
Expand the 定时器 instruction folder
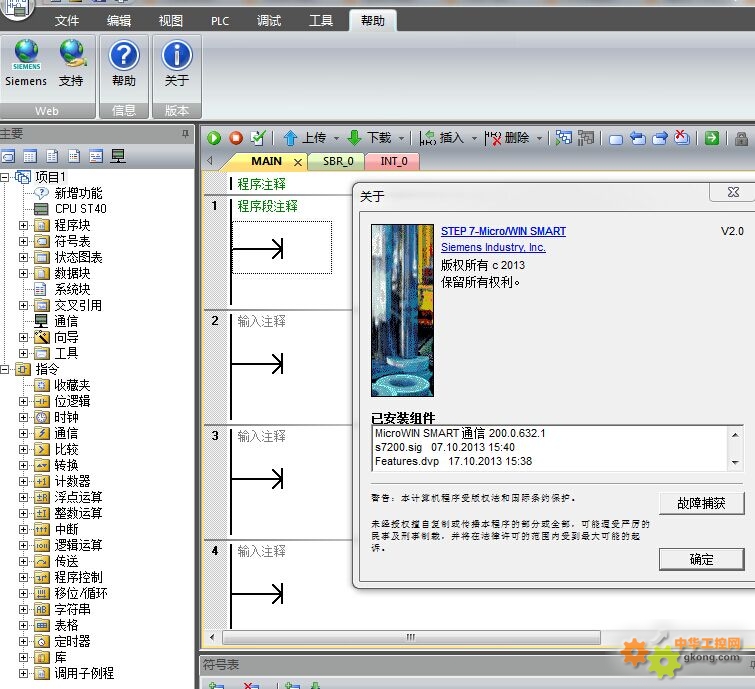(23, 641)
